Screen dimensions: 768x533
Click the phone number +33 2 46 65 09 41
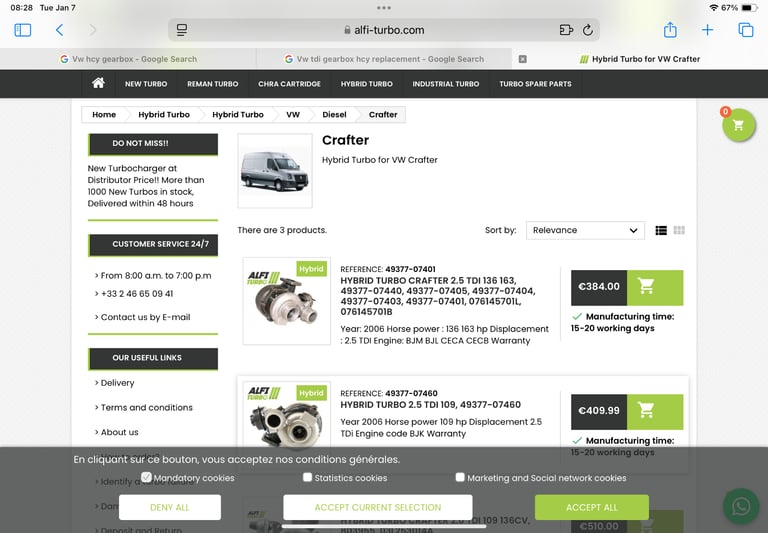137,293
